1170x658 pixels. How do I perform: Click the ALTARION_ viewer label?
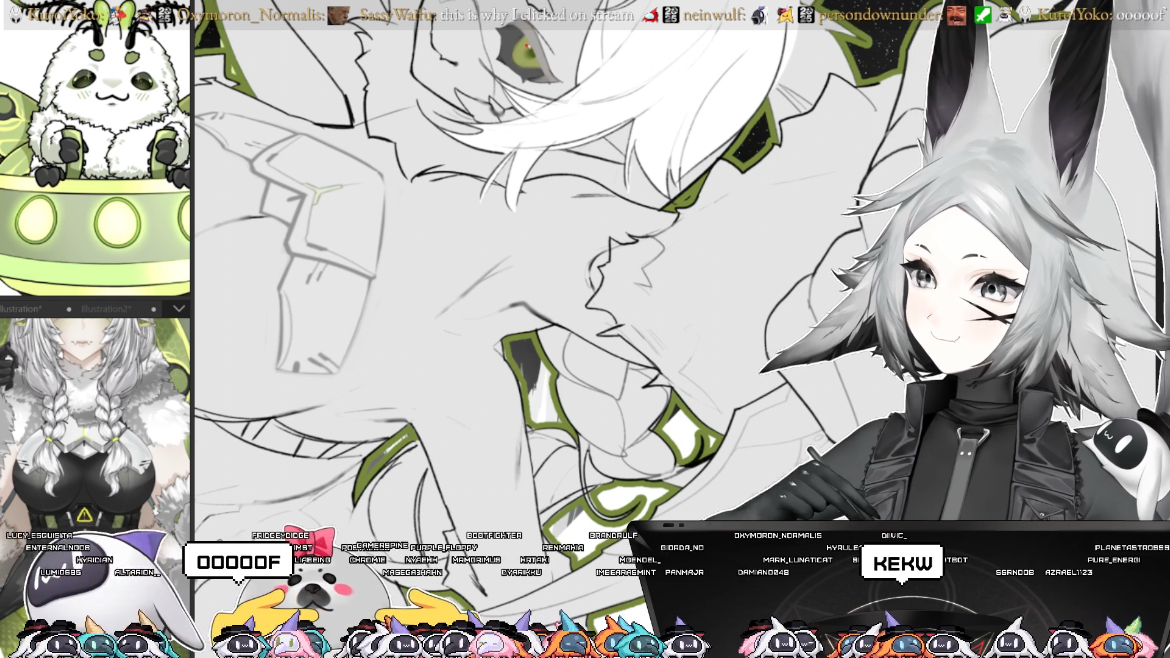(x=137, y=572)
